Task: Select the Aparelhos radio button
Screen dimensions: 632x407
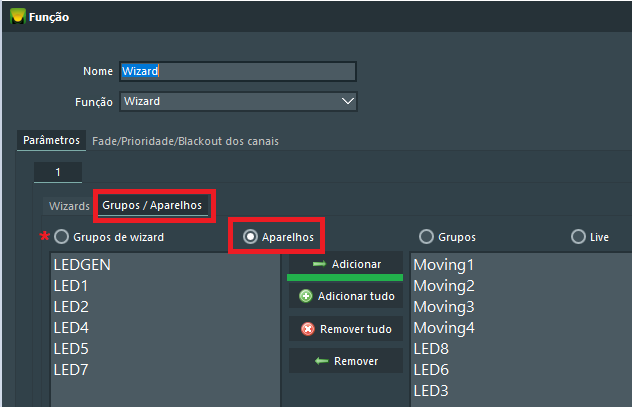Action: (x=250, y=237)
